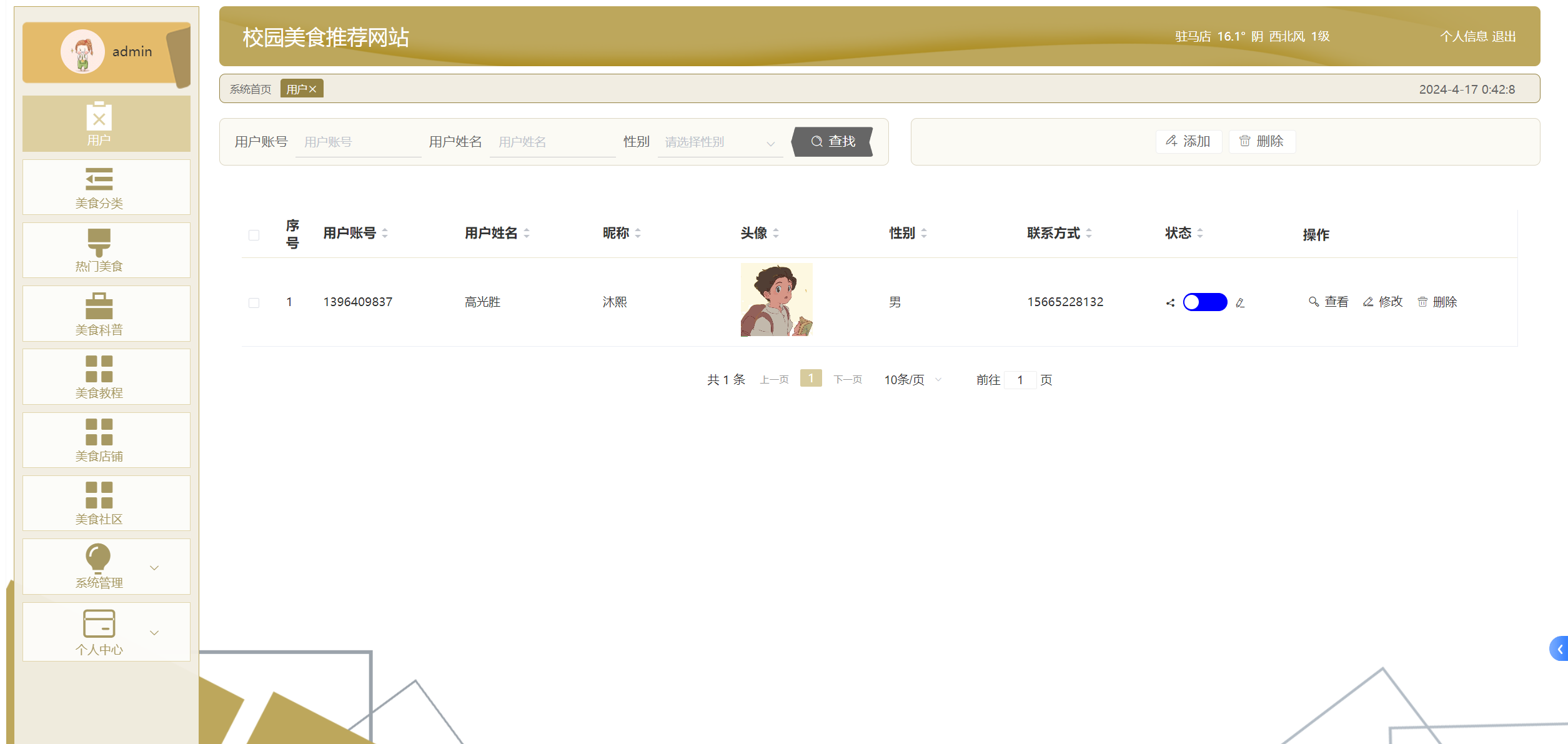1568x744 pixels.
Task: Close the 用户 tab
Action: pyautogui.click(x=315, y=88)
